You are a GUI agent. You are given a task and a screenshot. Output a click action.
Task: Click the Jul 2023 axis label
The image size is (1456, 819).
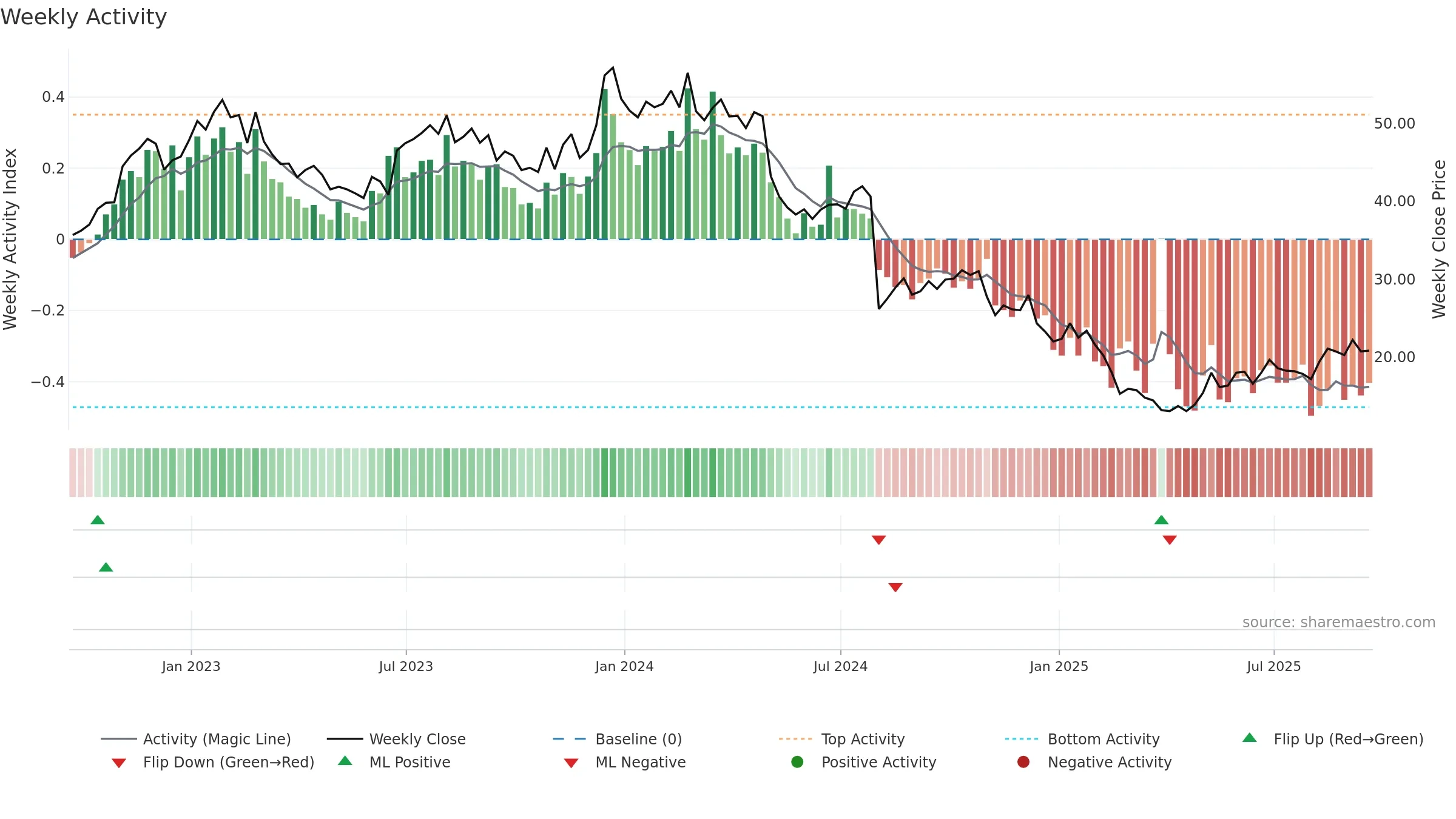point(406,667)
